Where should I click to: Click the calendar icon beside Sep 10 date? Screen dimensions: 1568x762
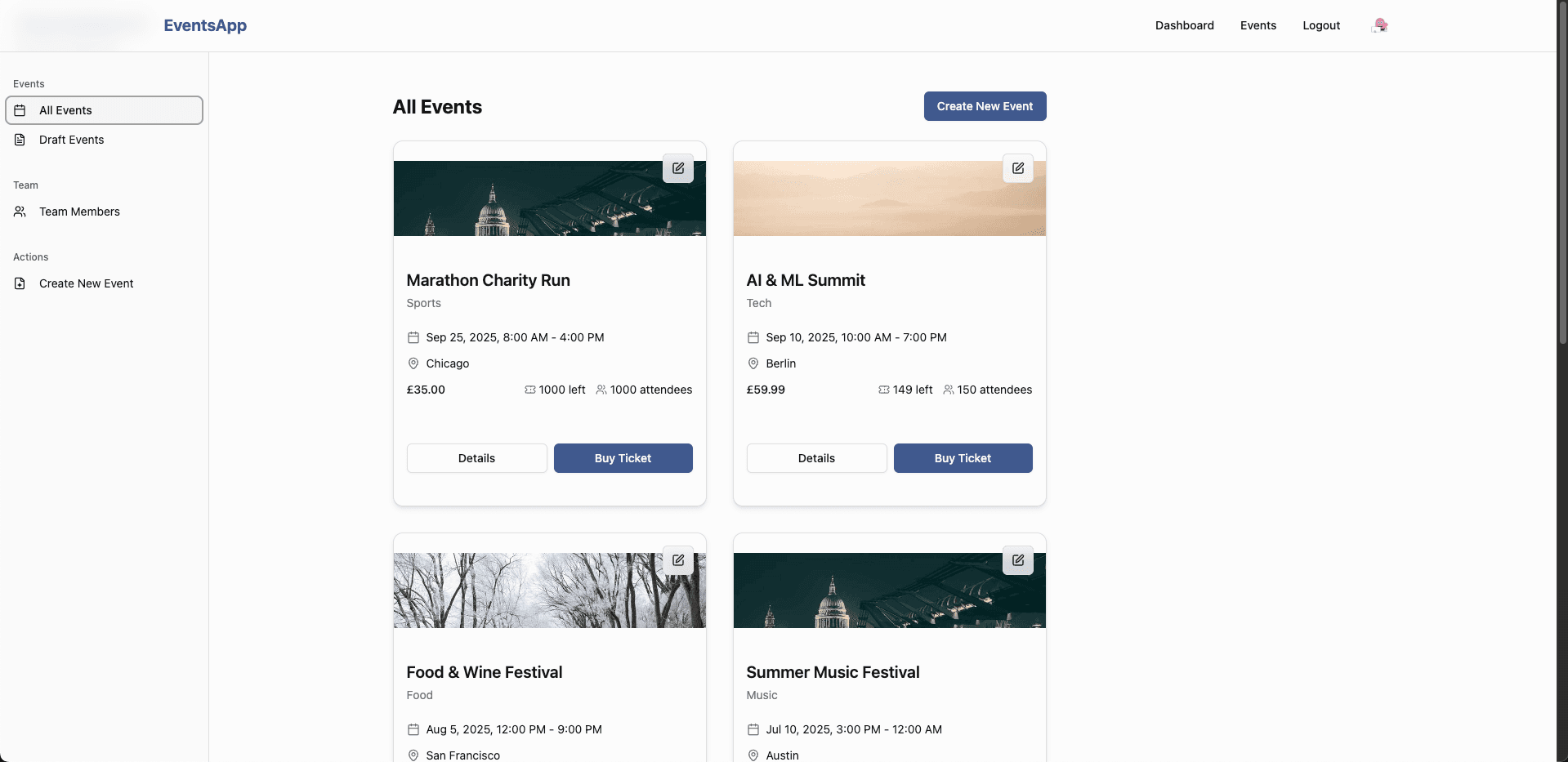(x=753, y=337)
